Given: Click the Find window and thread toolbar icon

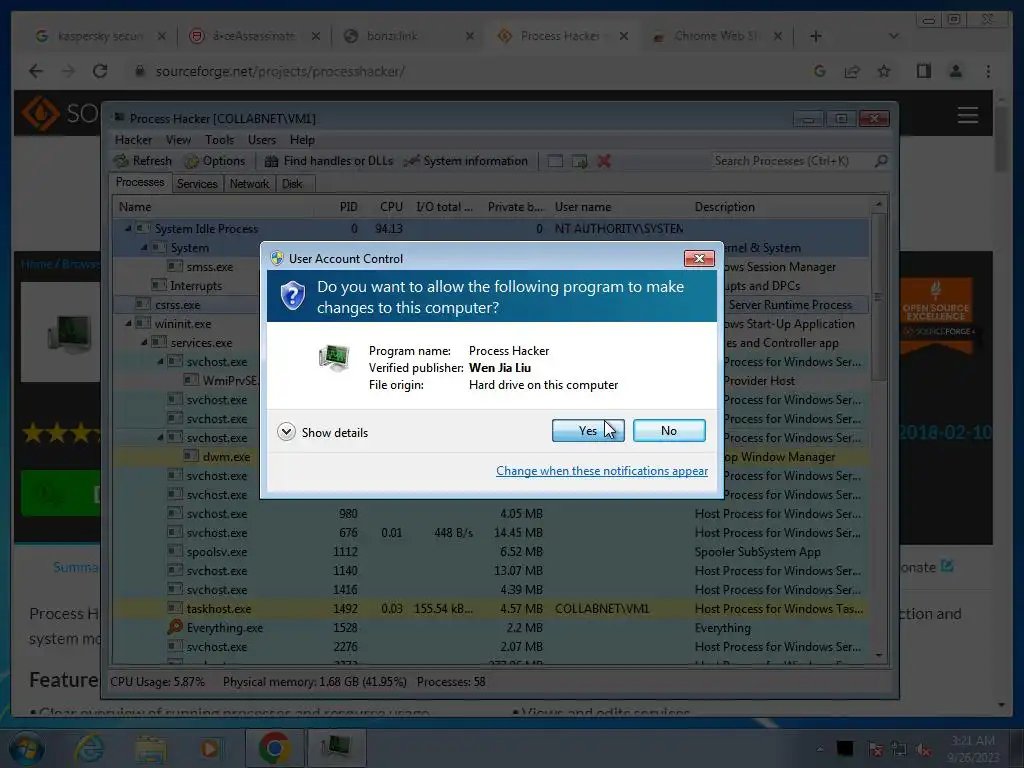Looking at the screenshot, I should coord(579,161).
